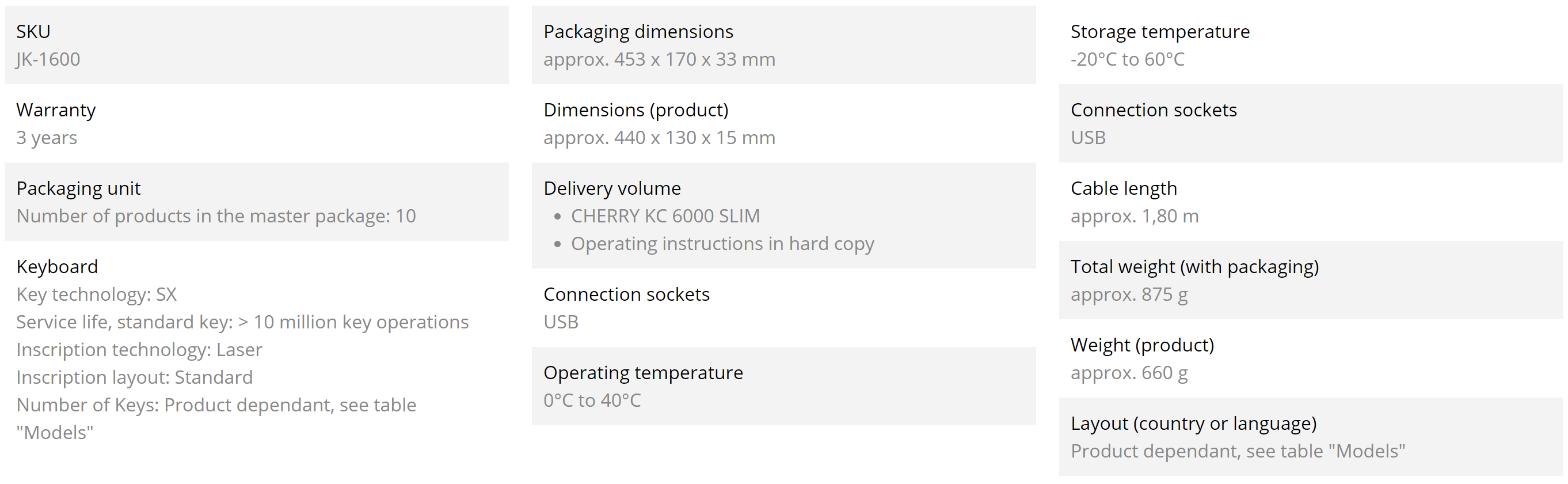
Task: Click the CHERRY KC 6000 SLIM list item
Action: click(x=665, y=217)
